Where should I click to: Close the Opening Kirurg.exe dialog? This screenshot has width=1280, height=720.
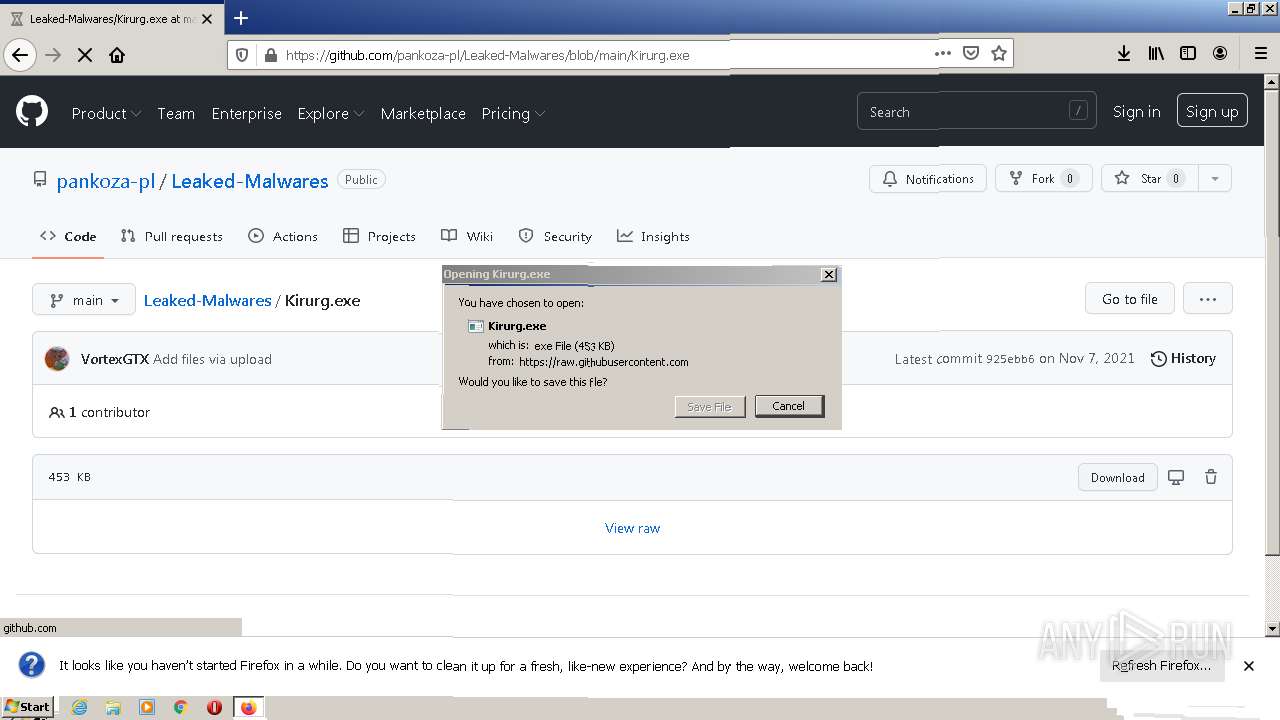click(x=828, y=274)
